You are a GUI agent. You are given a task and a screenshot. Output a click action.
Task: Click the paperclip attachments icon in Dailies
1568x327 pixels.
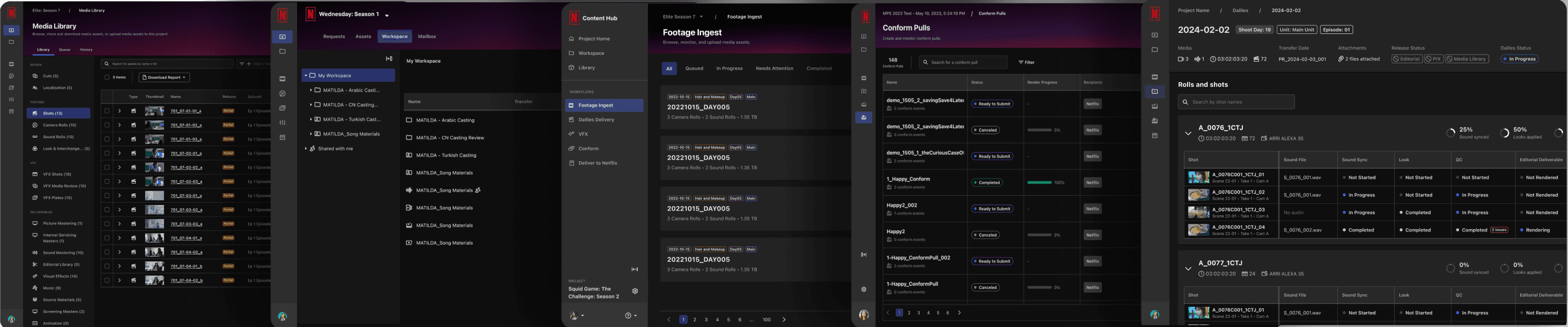pos(1341,59)
